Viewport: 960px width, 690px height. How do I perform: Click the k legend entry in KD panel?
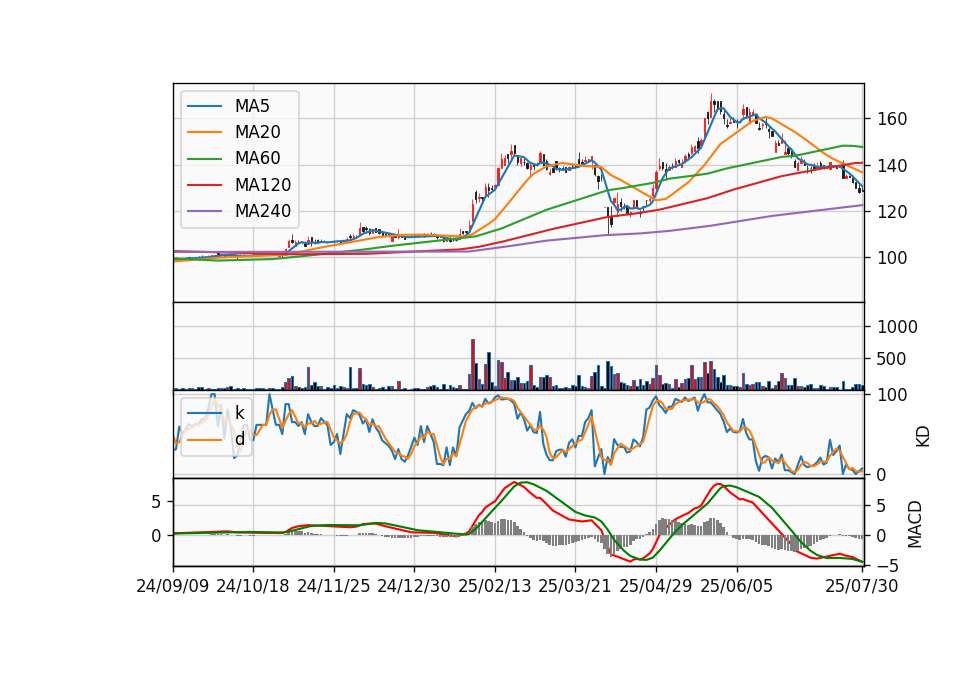(x=216, y=413)
